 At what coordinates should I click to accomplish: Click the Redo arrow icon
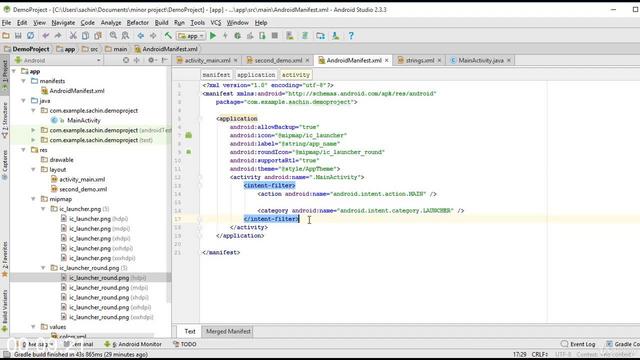point(58,36)
